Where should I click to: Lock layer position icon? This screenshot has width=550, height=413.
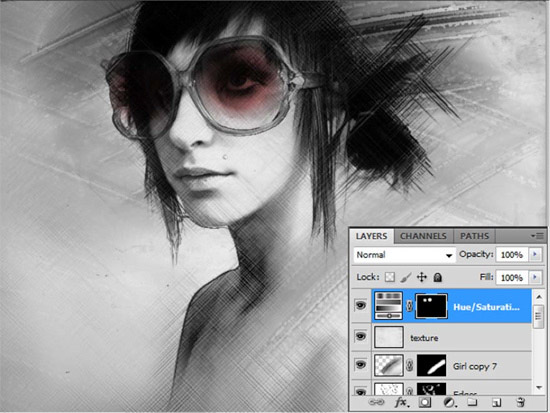(422, 277)
